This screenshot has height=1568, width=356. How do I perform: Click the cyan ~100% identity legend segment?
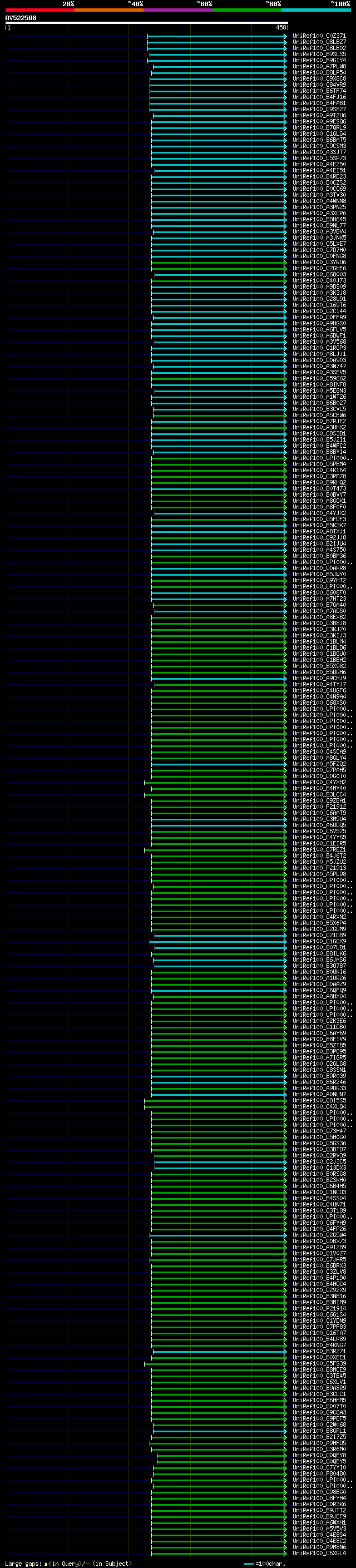[x=317, y=10]
